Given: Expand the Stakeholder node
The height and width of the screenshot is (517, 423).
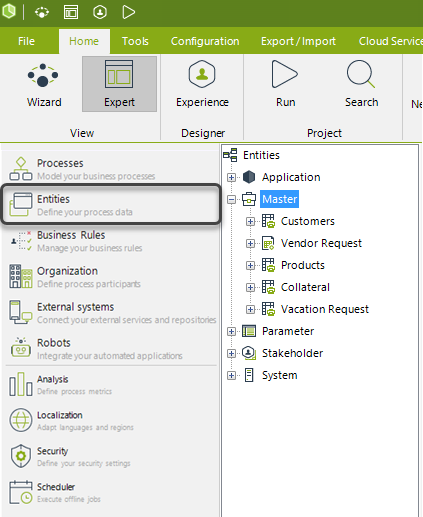Looking at the screenshot, I should tap(231, 353).
